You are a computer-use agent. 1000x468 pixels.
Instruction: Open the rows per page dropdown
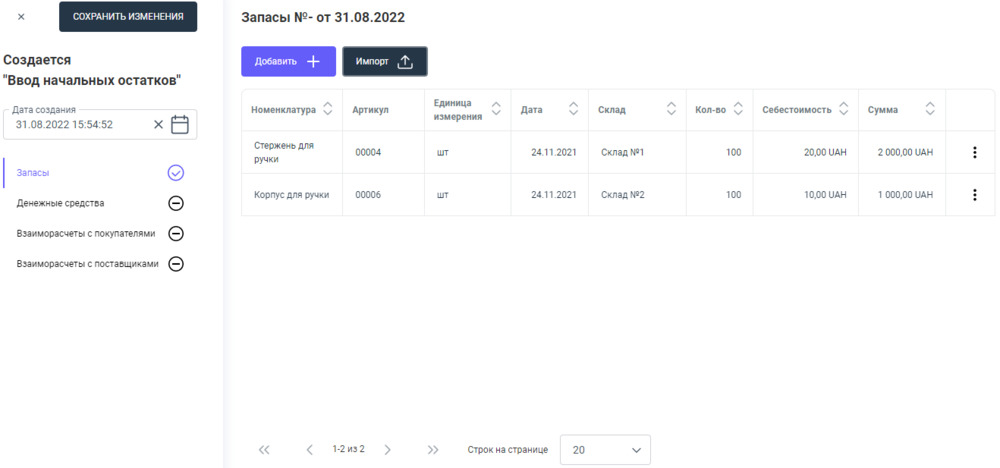[x=605, y=450]
